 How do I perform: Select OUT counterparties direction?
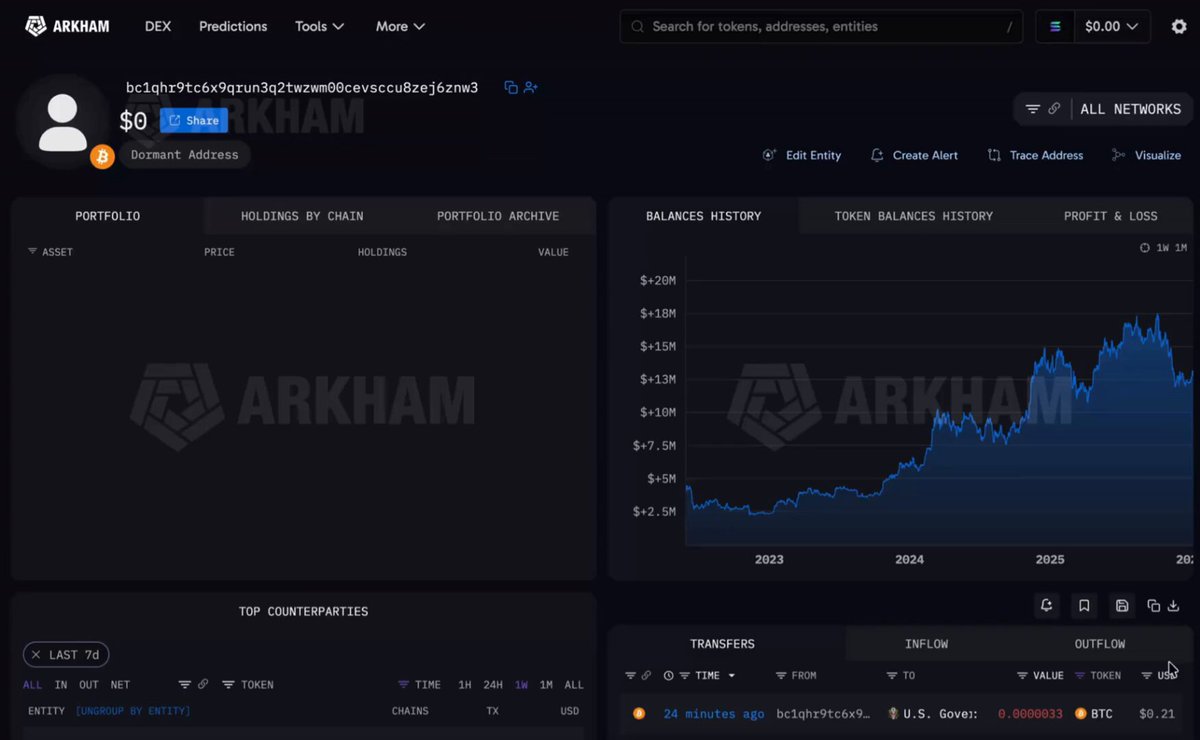pyautogui.click(x=89, y=685)
